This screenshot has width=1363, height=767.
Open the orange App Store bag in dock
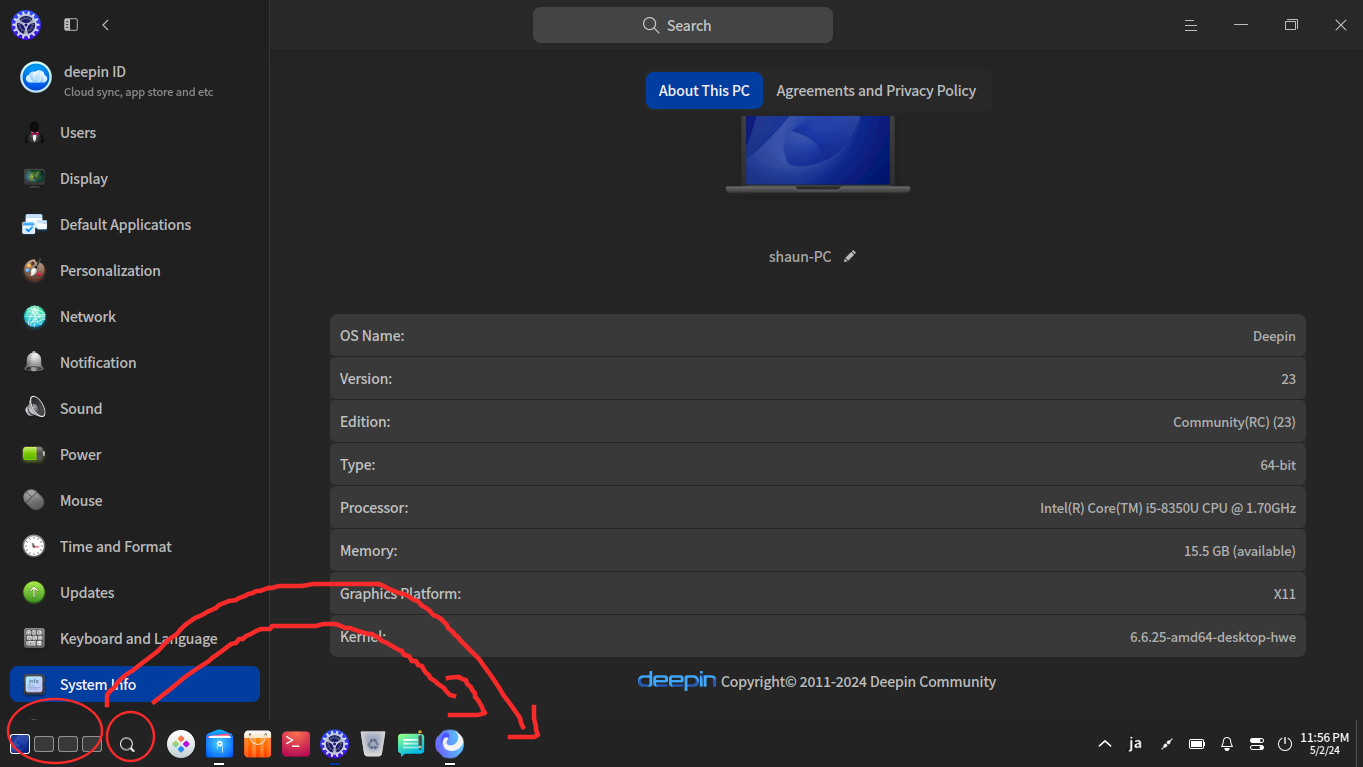(x=258, y=744)
